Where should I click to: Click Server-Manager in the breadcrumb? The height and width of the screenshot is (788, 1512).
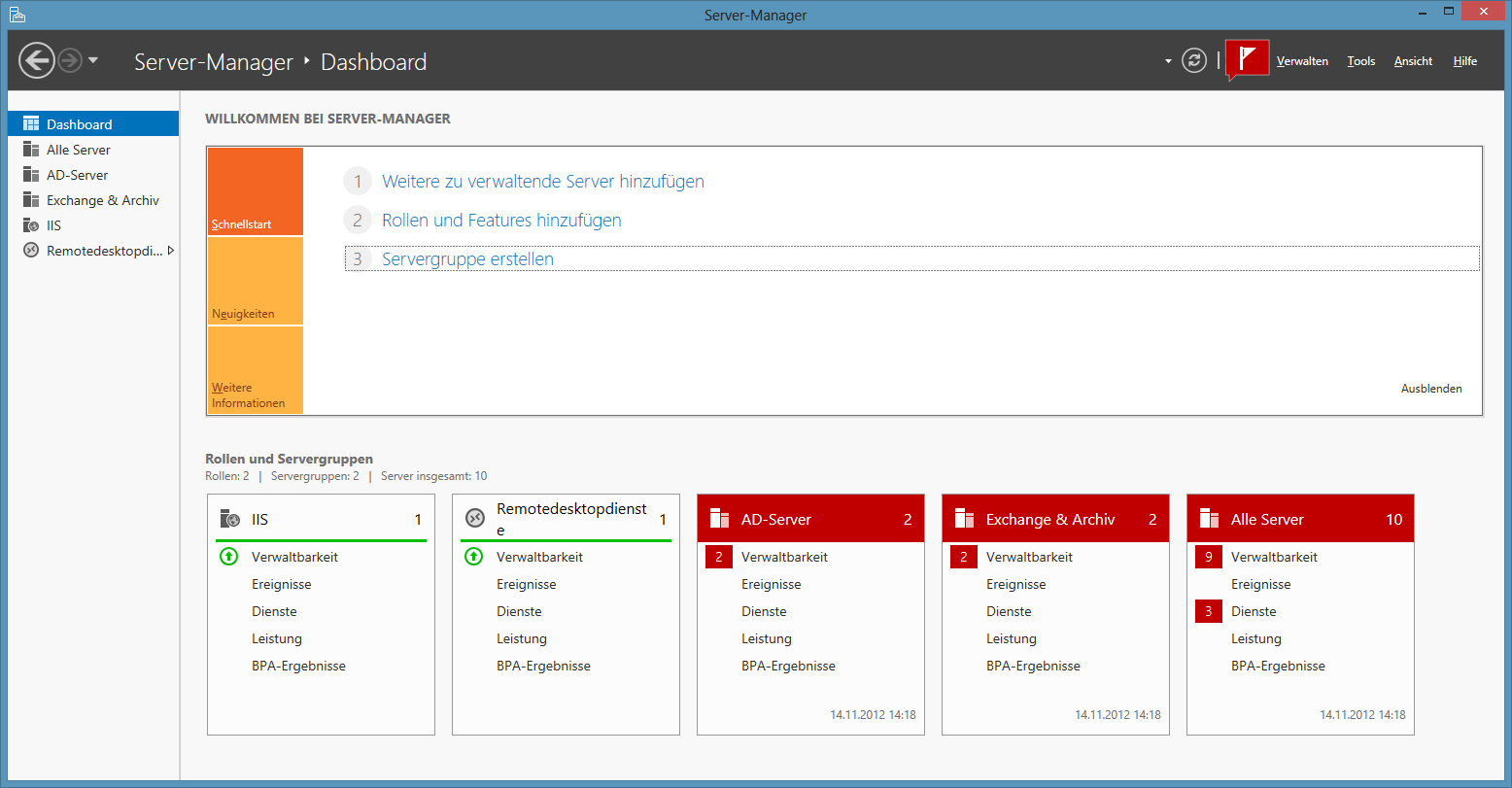214,62
